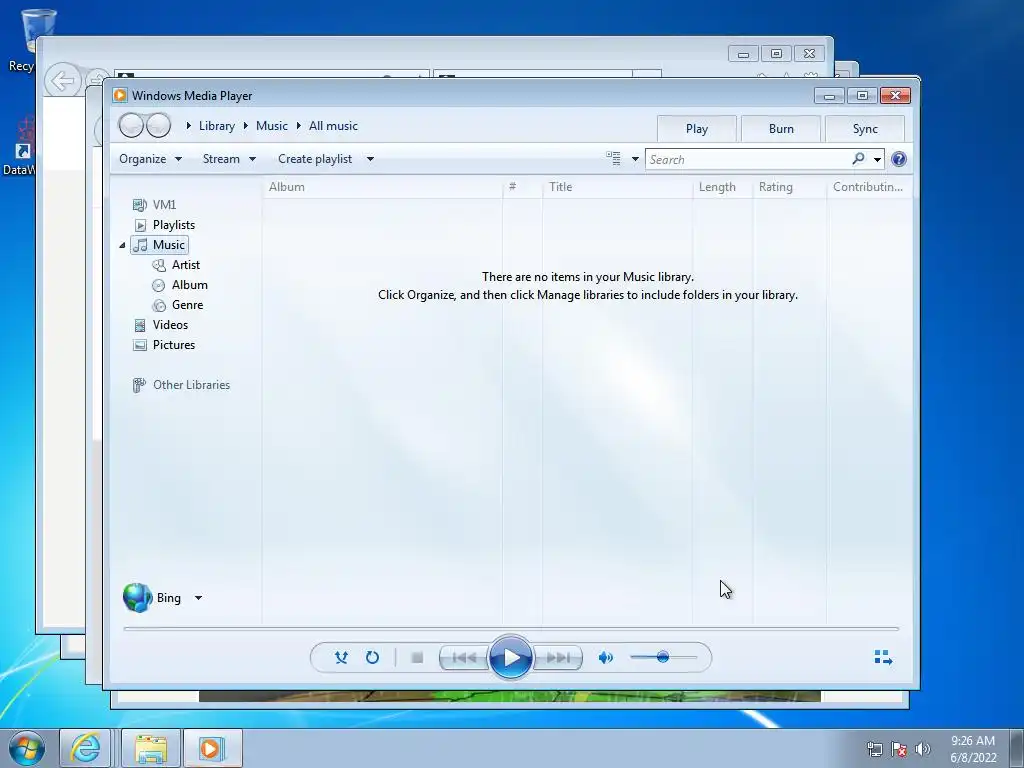Sort by the # column header
The height and width of the screenshot is (768, 1024).
click(x=522, y=187)
